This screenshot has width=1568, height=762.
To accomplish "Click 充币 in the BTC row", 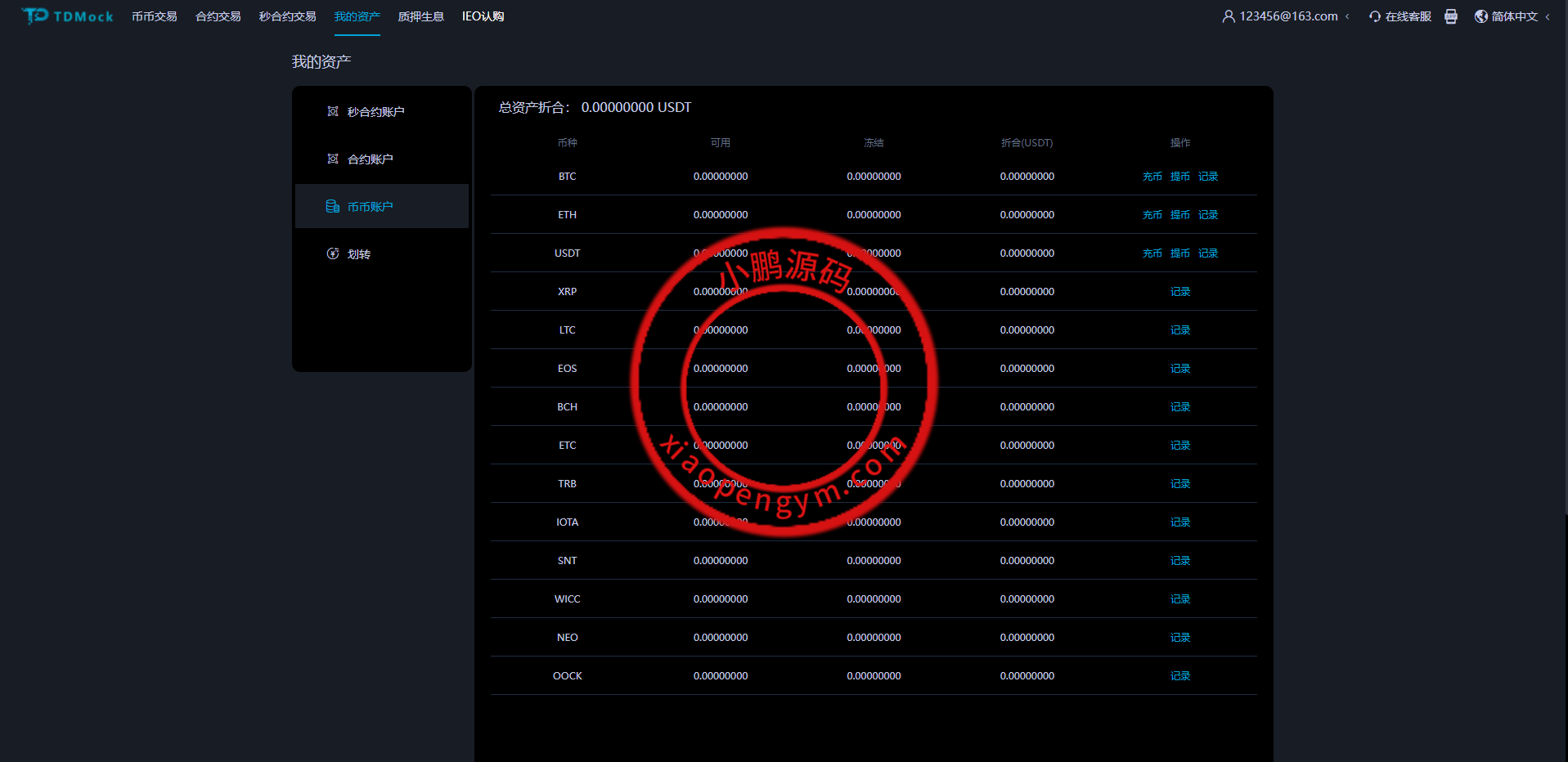I will tap(1152, 177).
